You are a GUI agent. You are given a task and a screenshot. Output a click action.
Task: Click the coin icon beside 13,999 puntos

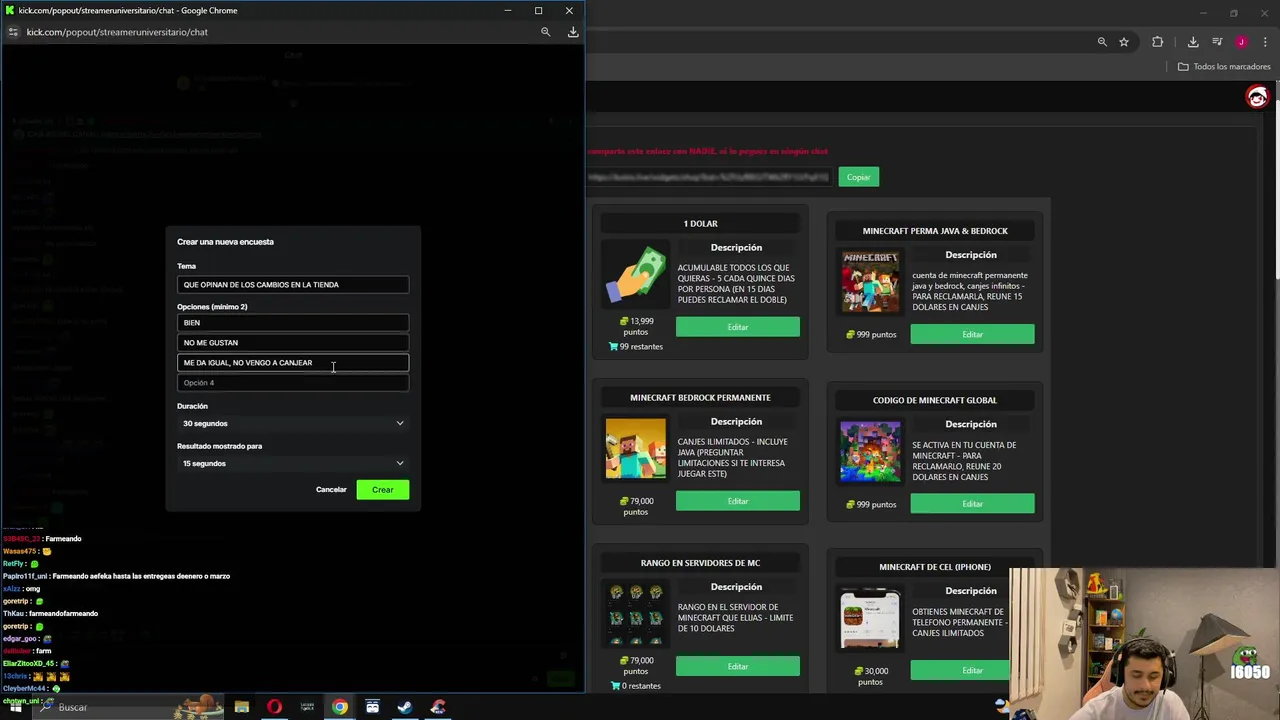pyautogui.click(x=624, y=321)
